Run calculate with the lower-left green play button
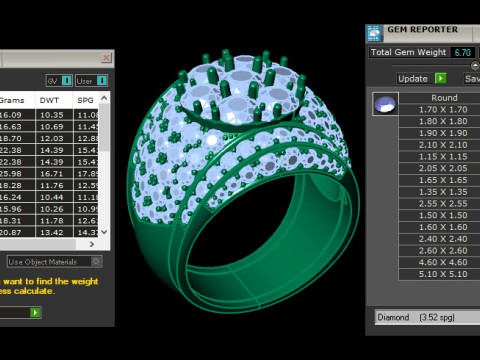Screen dimensions: 480x360 [35, 312]
